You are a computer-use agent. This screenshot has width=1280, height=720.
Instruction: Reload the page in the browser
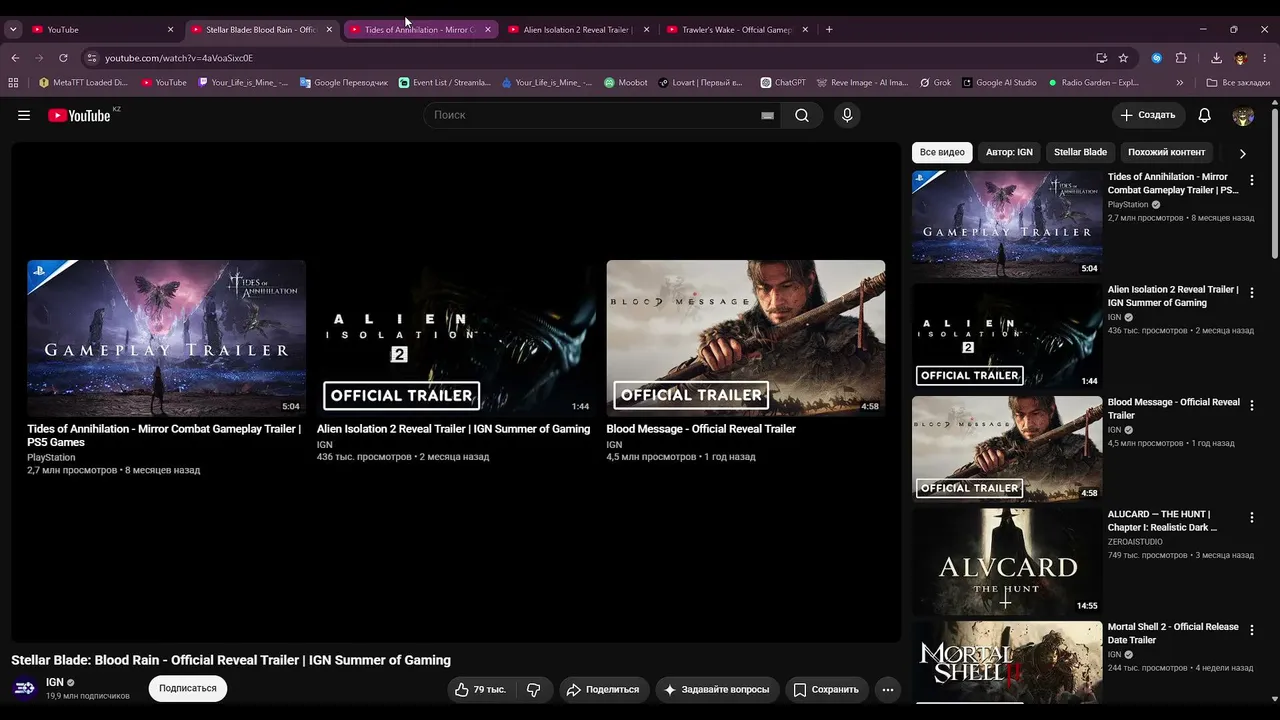(63, 58)
